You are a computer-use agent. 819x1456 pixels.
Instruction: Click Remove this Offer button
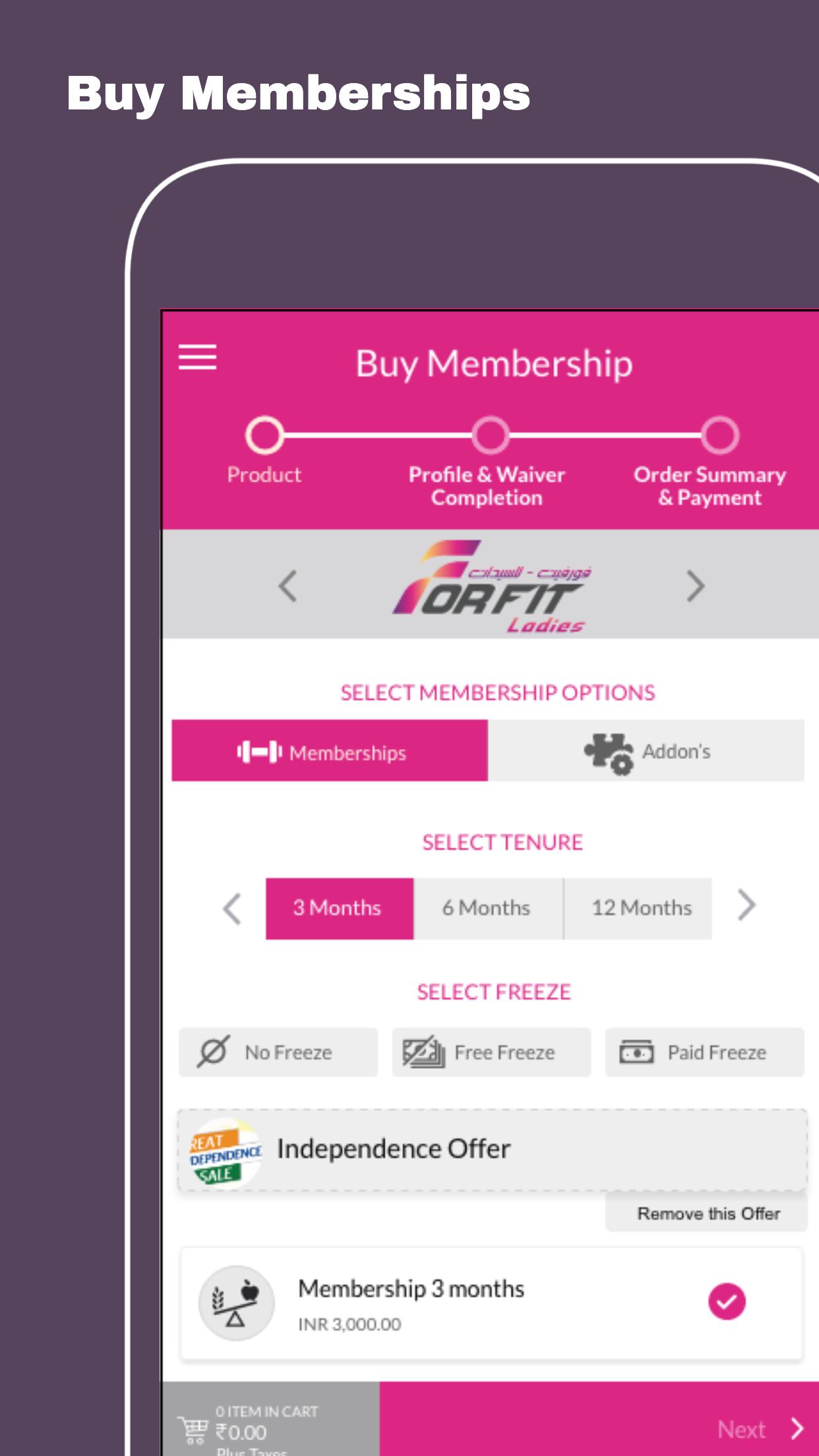click(707, 1213)
